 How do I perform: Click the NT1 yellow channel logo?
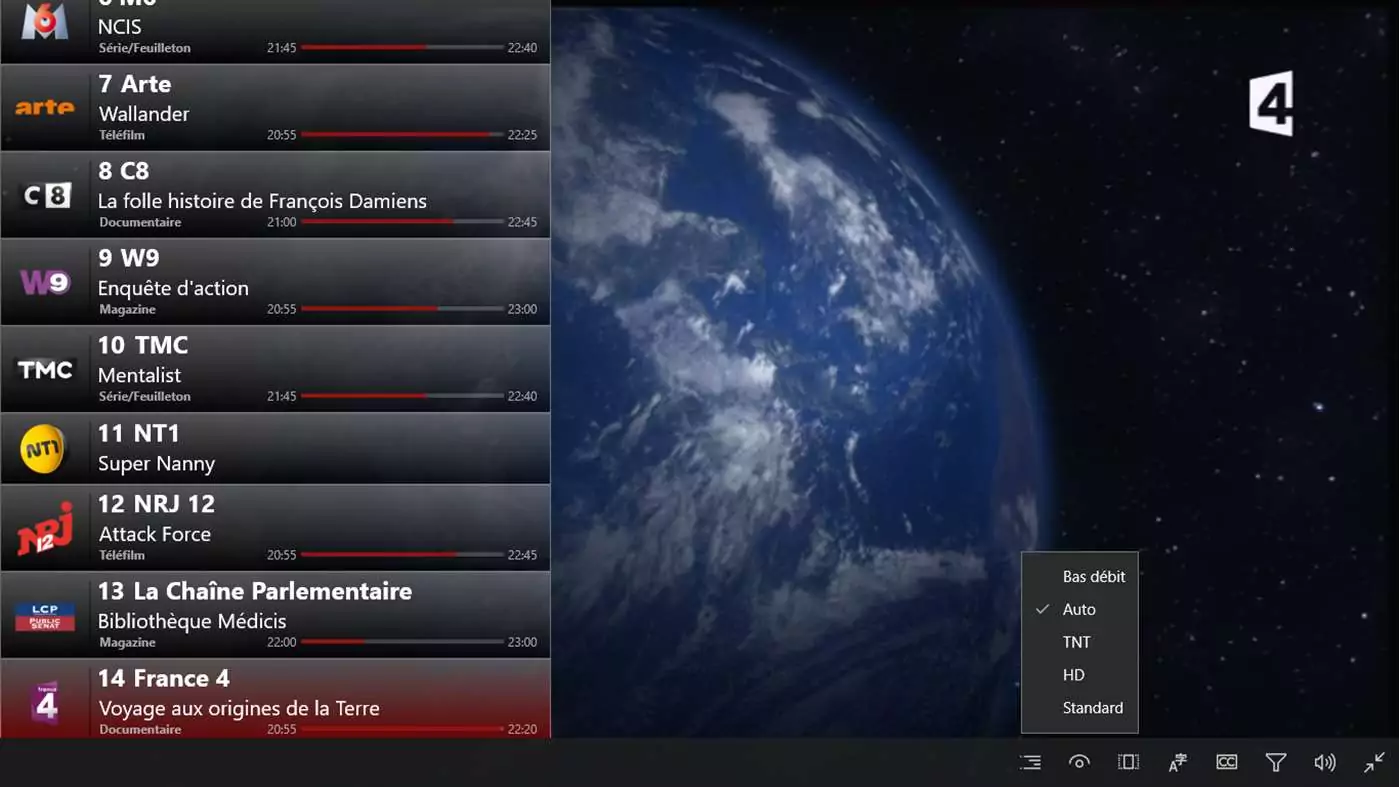click(43, 449)
